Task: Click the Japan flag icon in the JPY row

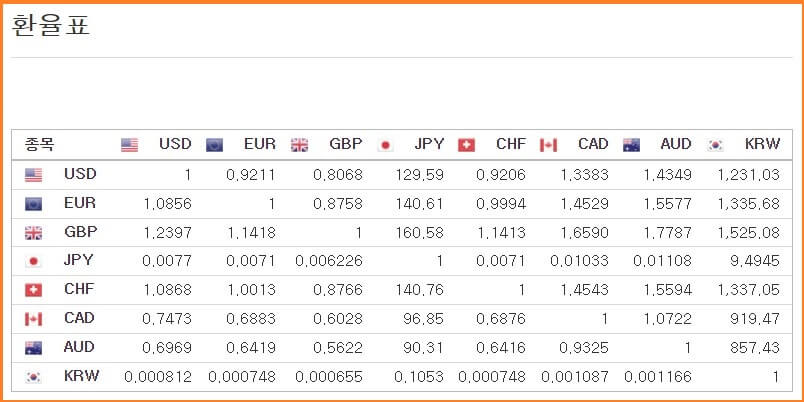Action: 33,262
